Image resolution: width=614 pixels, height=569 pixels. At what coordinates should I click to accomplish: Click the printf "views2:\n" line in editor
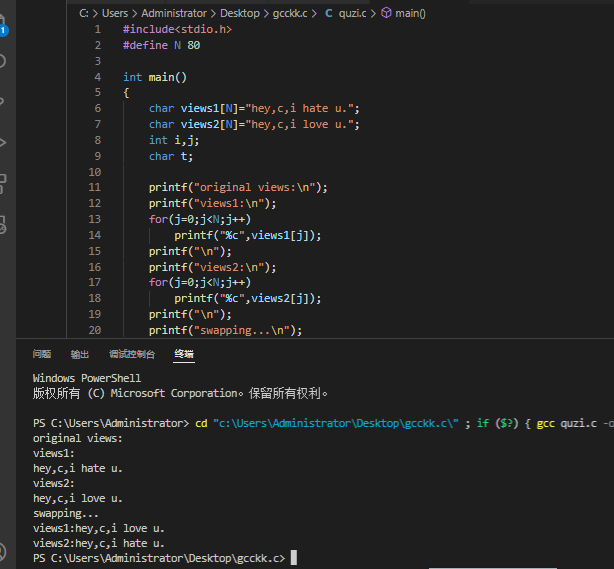click(x=213, y=267)
